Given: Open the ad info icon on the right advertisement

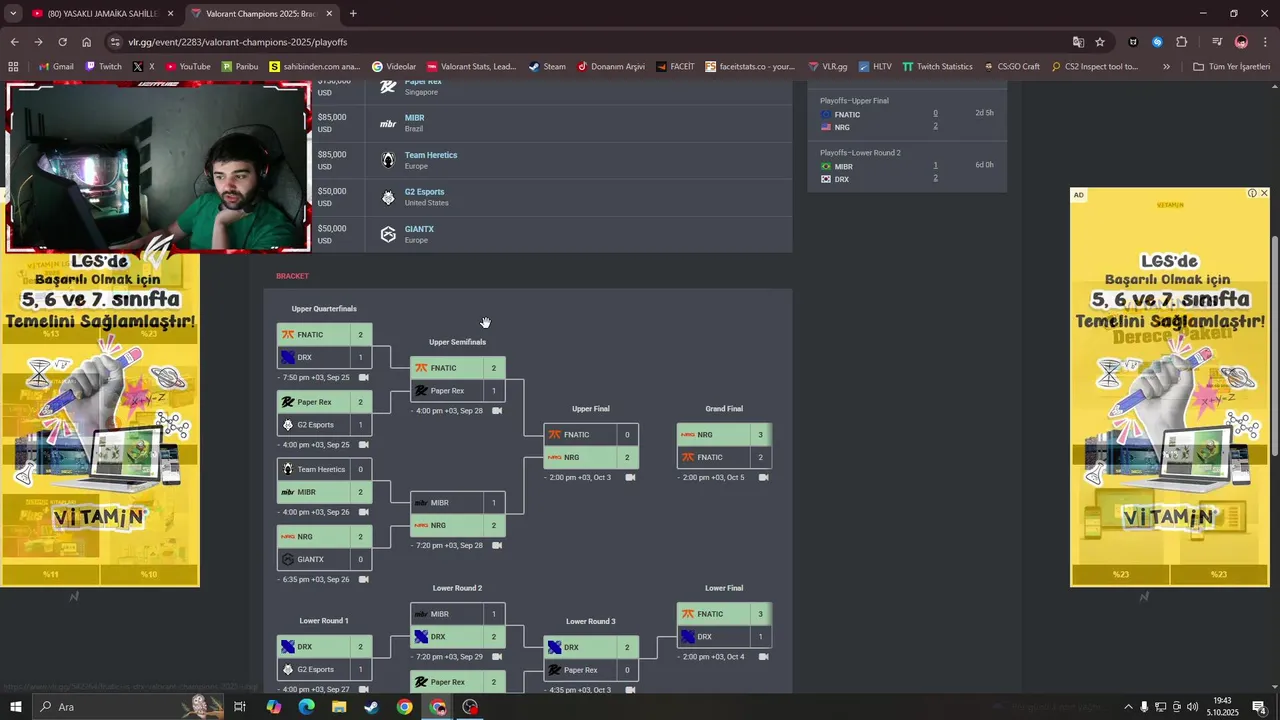Looking at the screenshot, I should pos(1252,193).
